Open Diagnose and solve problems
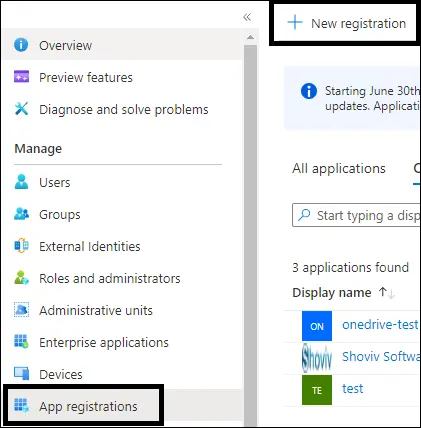The height and width of the screenshot is (428, 421). coord(123,109)
